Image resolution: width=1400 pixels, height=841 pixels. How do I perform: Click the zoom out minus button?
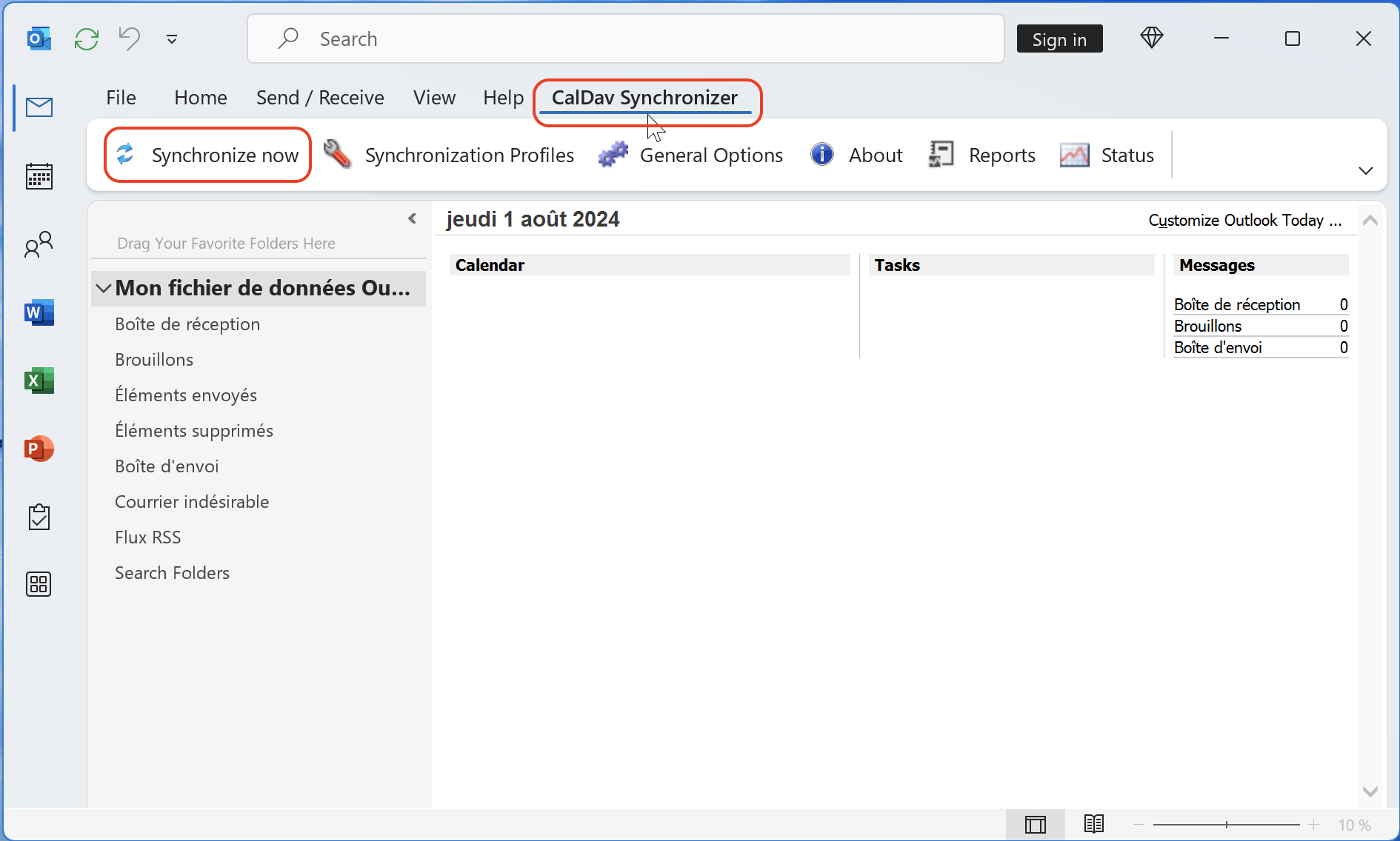coord(1139,825)
